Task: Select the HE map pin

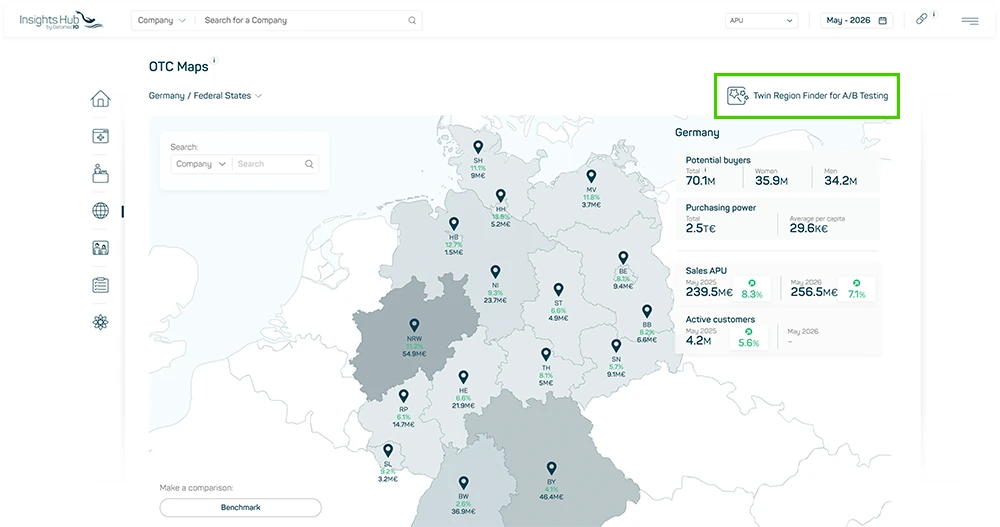Action: 463,378
